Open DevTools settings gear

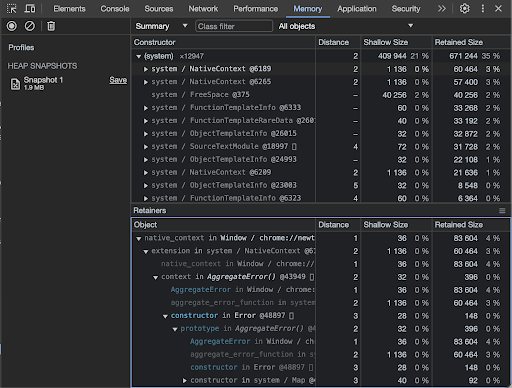[464, 9]
